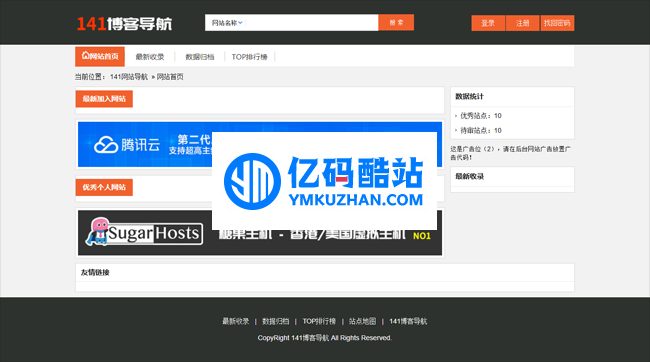
Task: Click the footer TOP排行榜 link
Action: [319, 321]
